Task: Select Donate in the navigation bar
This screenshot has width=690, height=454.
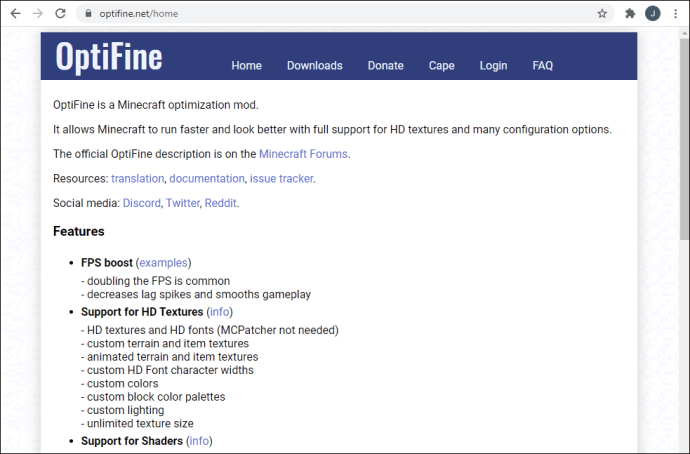Action: pyautogui.click(x=385, y=66)
